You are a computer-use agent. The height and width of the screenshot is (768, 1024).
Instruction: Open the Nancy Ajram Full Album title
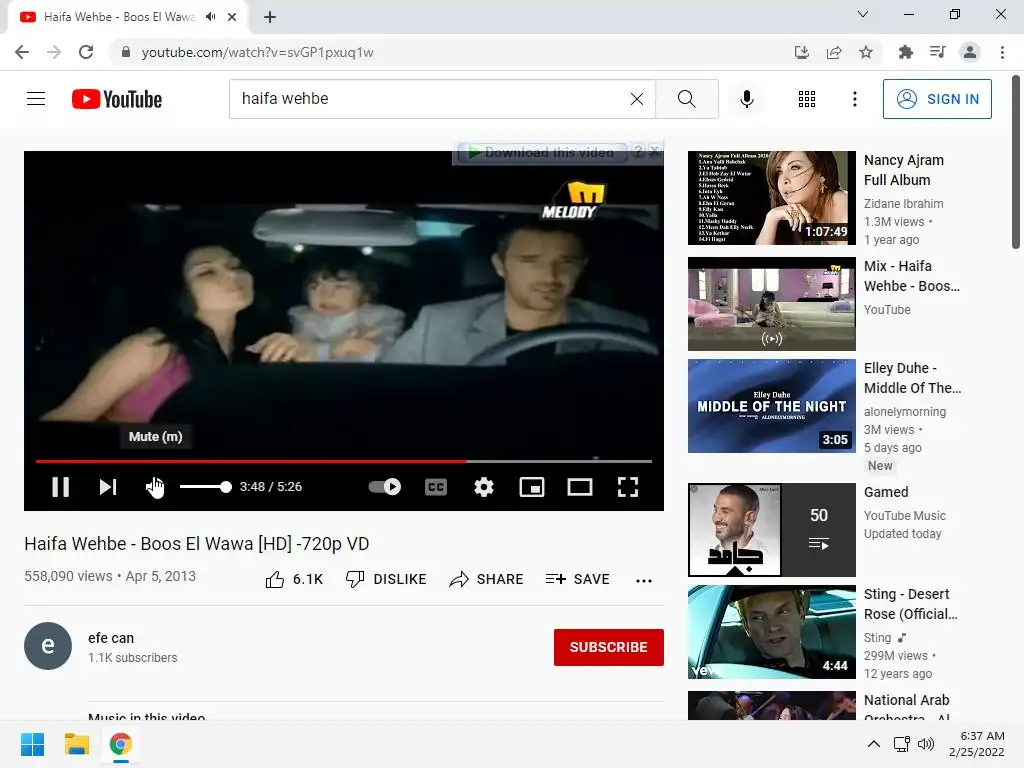pyautogui.click(x=904, y=170)
